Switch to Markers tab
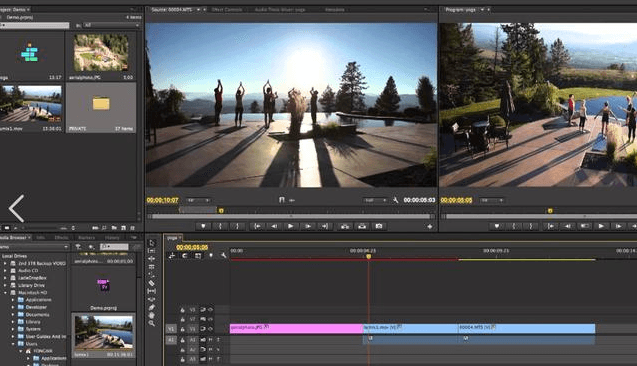The image size is (637, 366). click(x=86, y=238)
